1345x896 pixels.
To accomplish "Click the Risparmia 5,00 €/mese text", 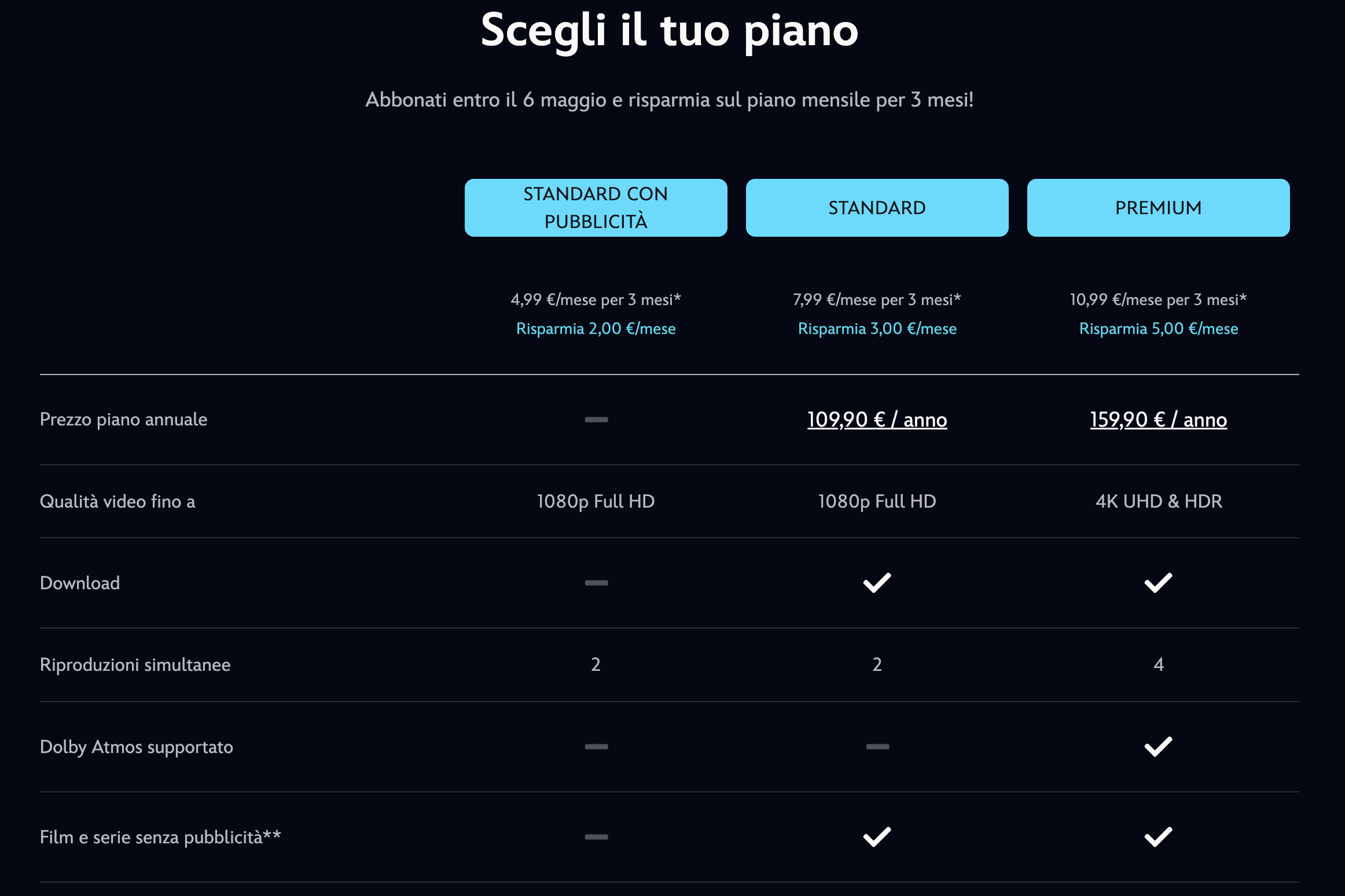I will pyautogui.click(x=1158, y=329).
